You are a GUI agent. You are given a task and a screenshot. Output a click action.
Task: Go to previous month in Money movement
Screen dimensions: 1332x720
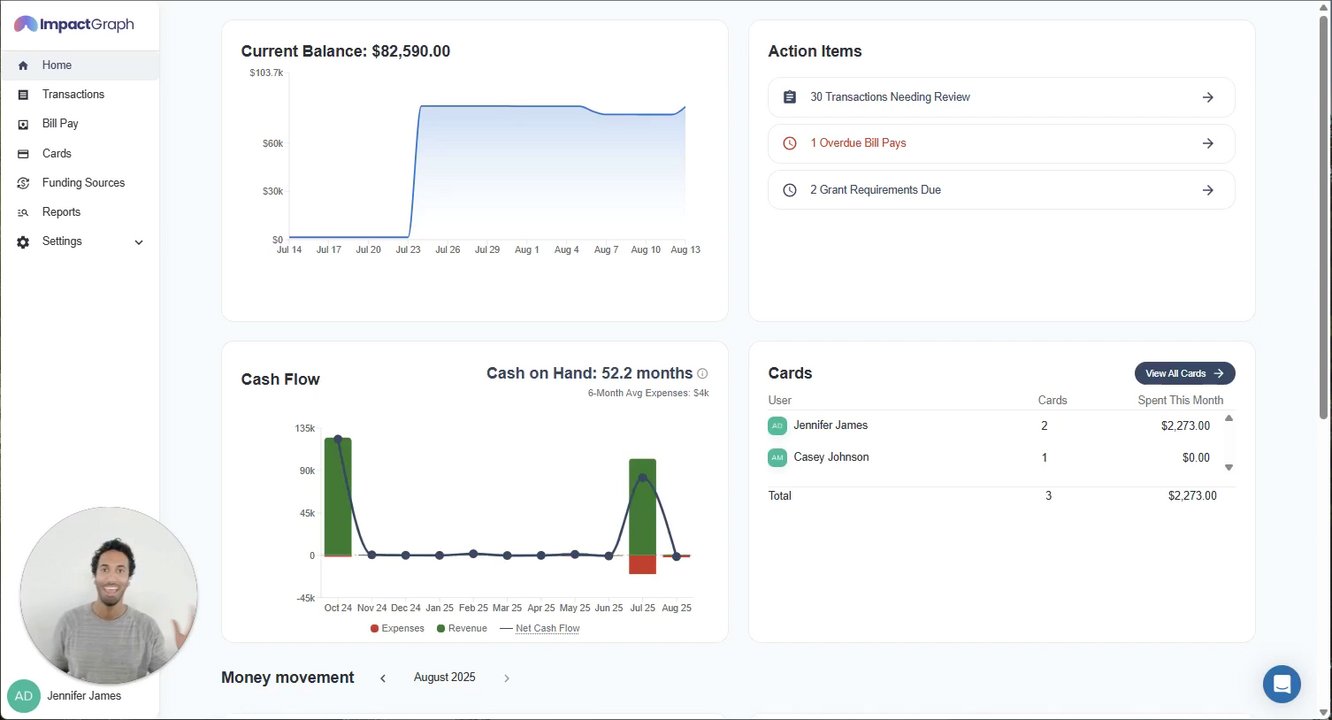click(383, 678)
